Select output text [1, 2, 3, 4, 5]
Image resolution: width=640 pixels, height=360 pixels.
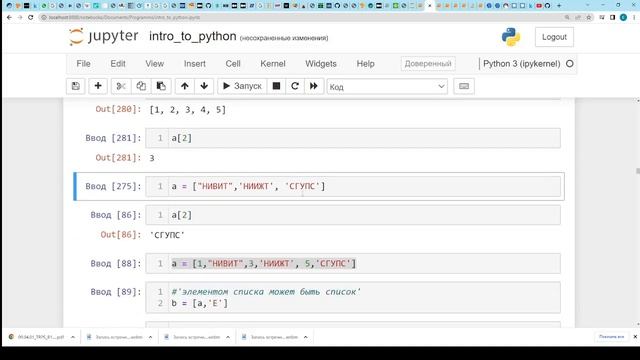(188, 109)
